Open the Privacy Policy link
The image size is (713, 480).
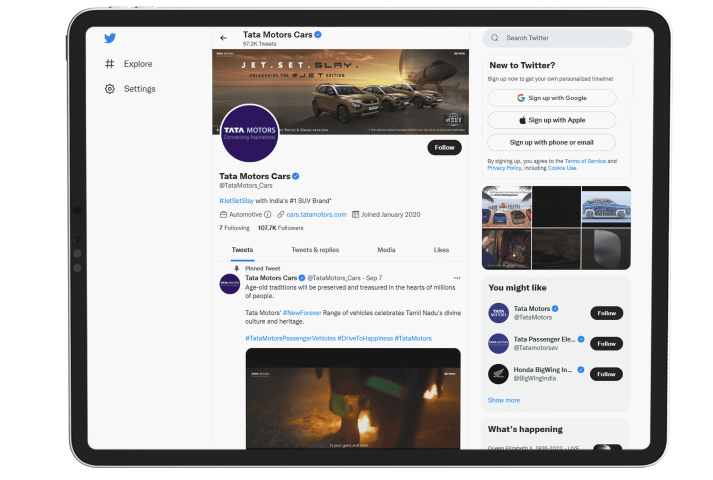504,168
